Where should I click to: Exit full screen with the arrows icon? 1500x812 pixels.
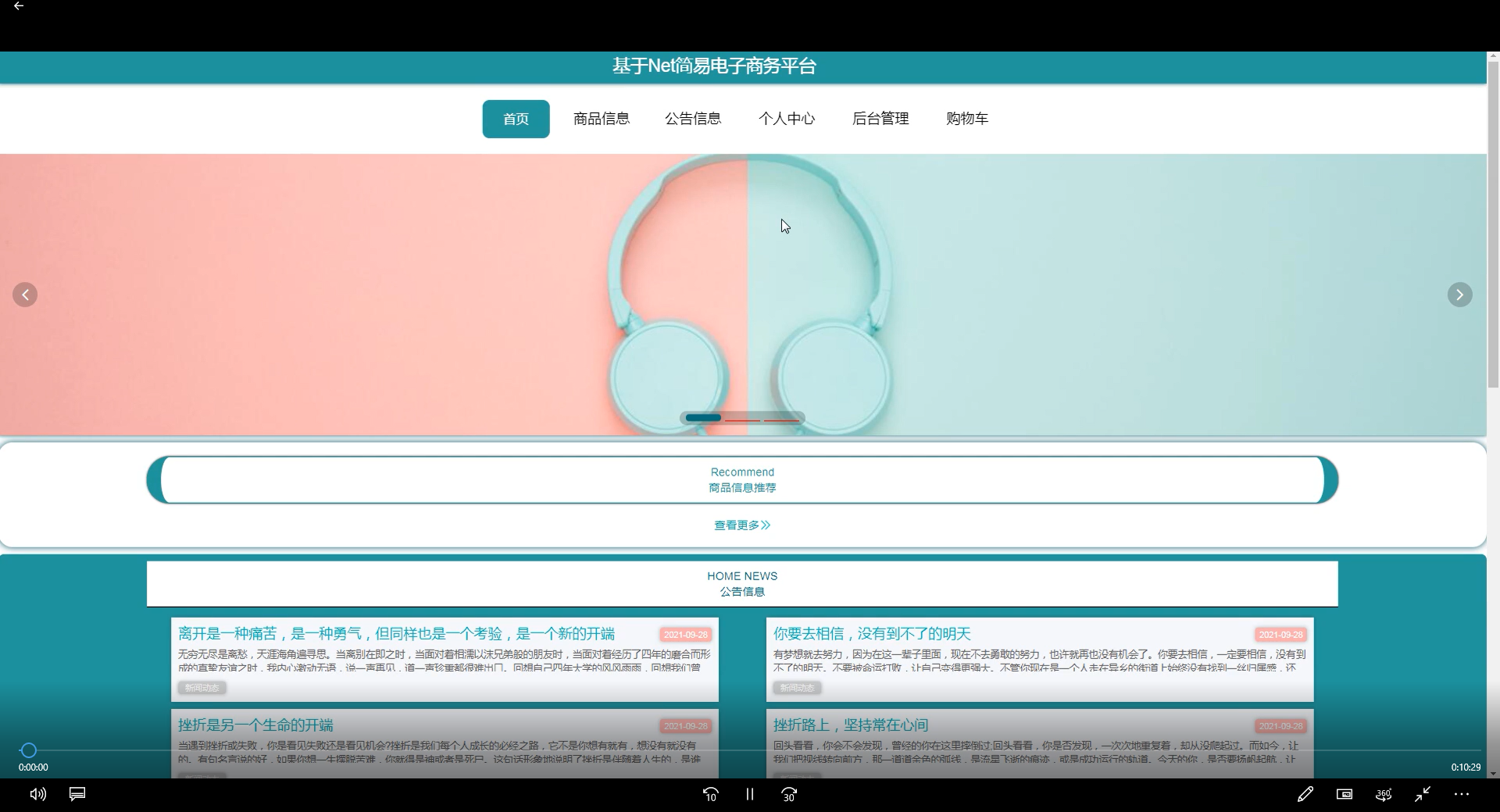coord(1423,794)
